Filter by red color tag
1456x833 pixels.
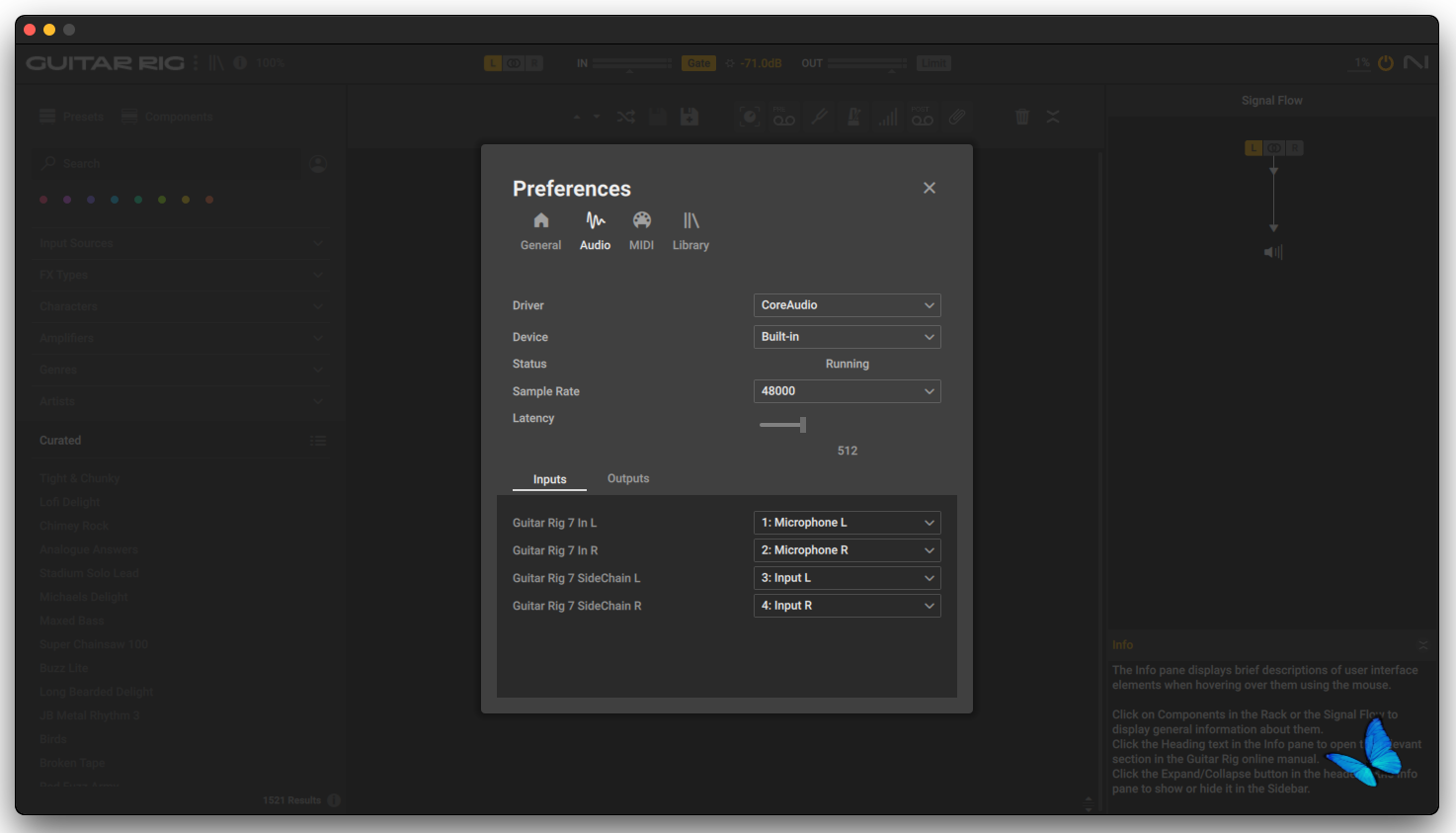(43, 200)
